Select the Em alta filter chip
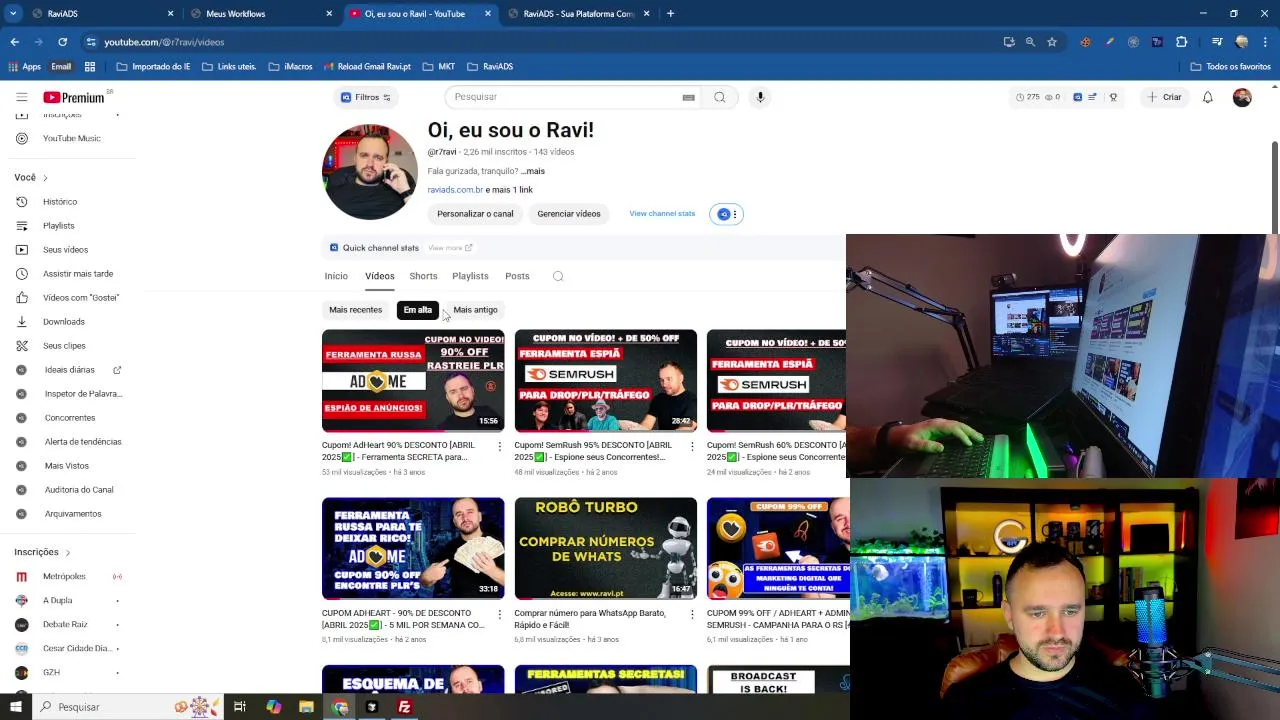The width and height of the screenshot is (1280, 720). (x=417, y=310)
